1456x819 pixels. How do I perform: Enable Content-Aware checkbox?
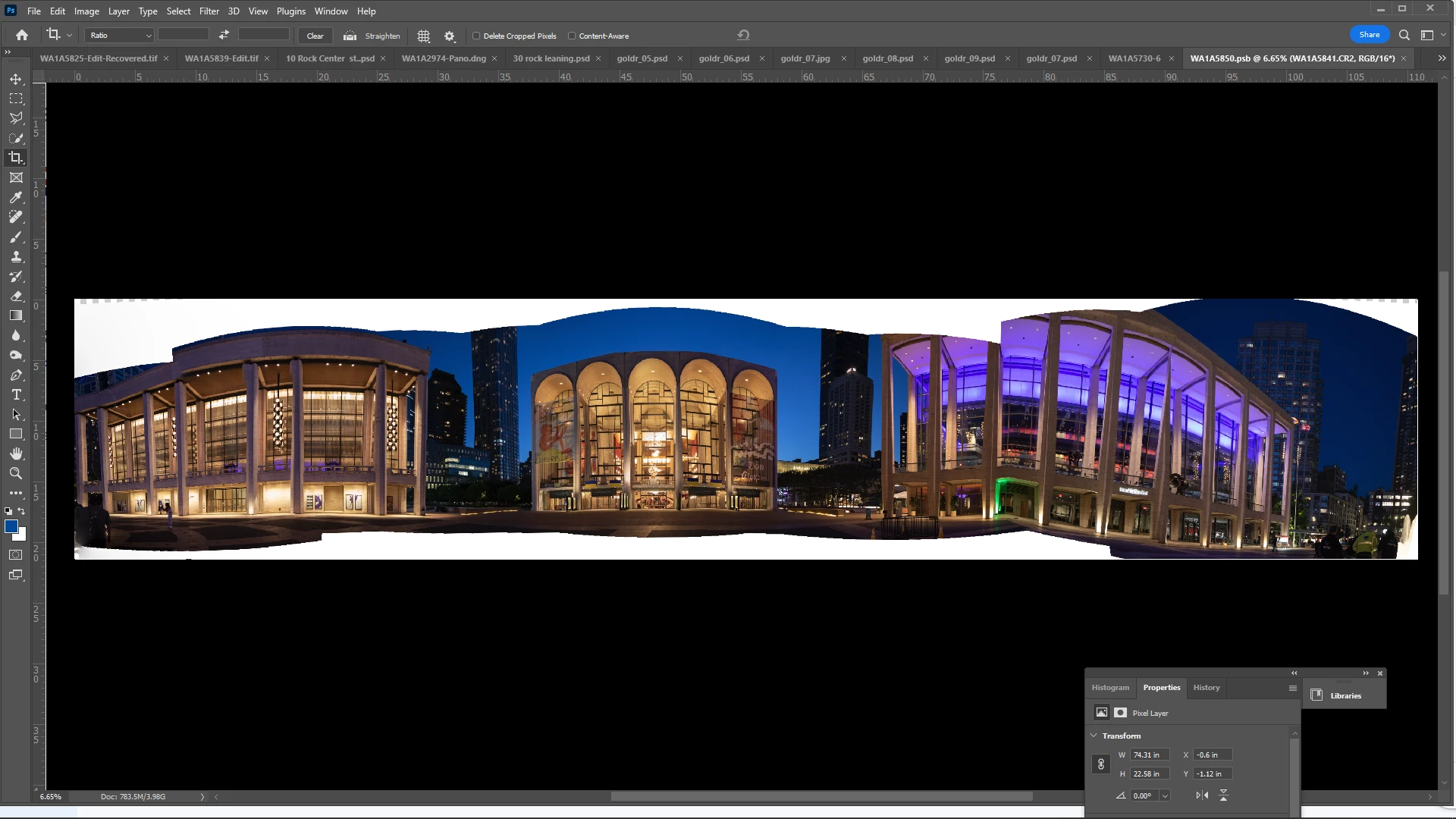pos(572,36)
